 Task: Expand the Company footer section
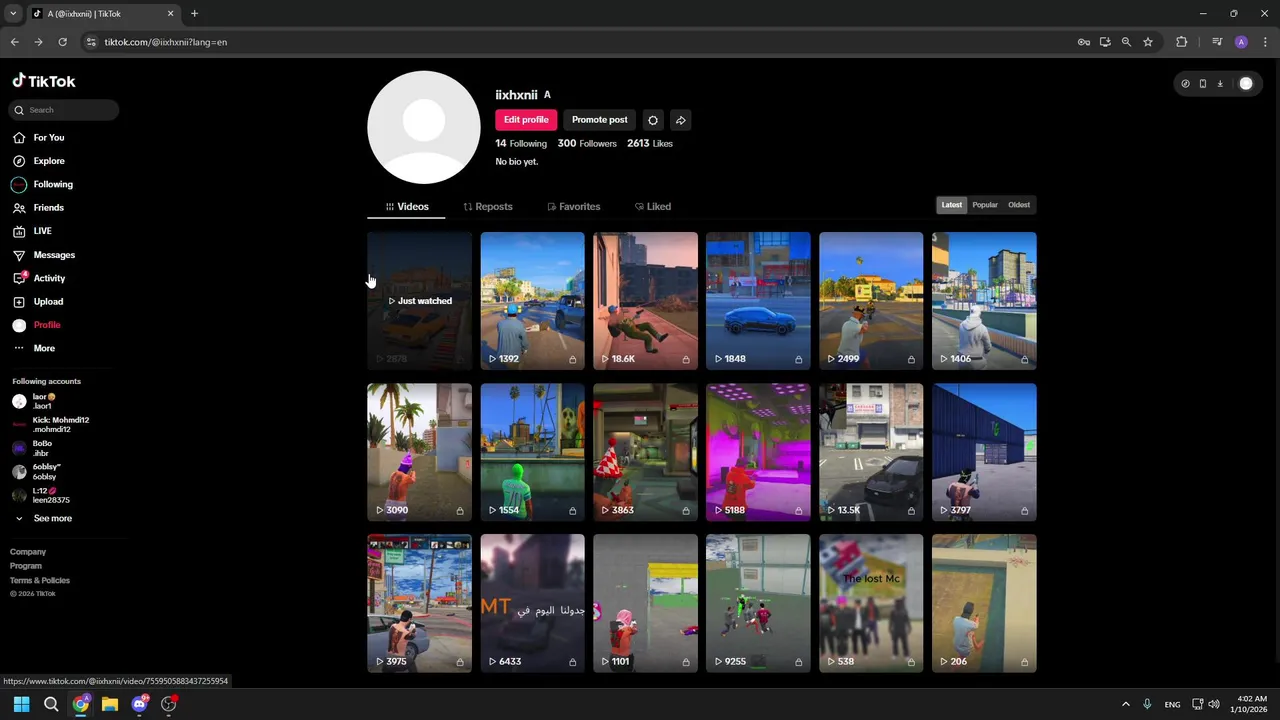[28, 552]
